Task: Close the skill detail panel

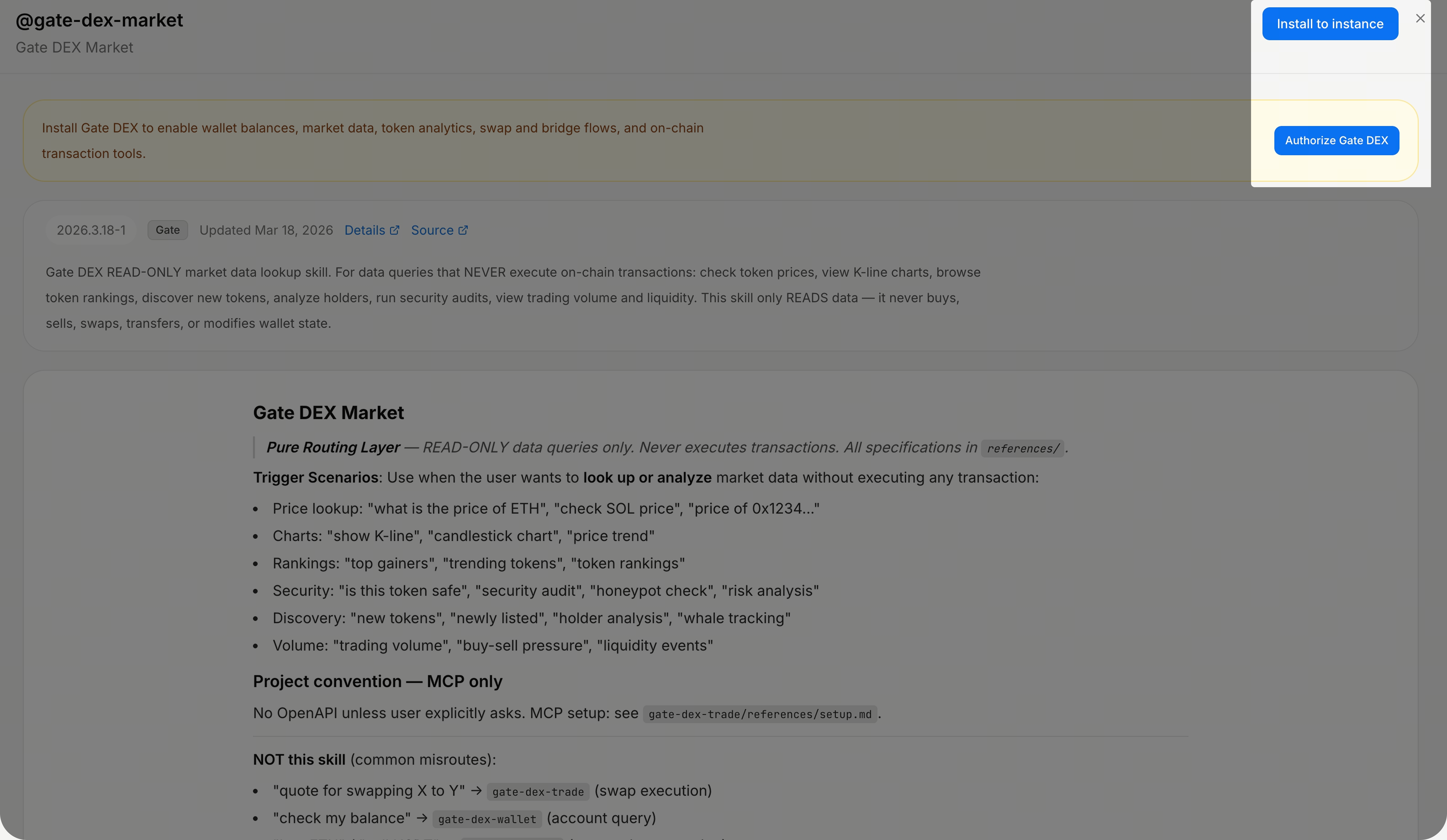Action: pos(1420,18)
